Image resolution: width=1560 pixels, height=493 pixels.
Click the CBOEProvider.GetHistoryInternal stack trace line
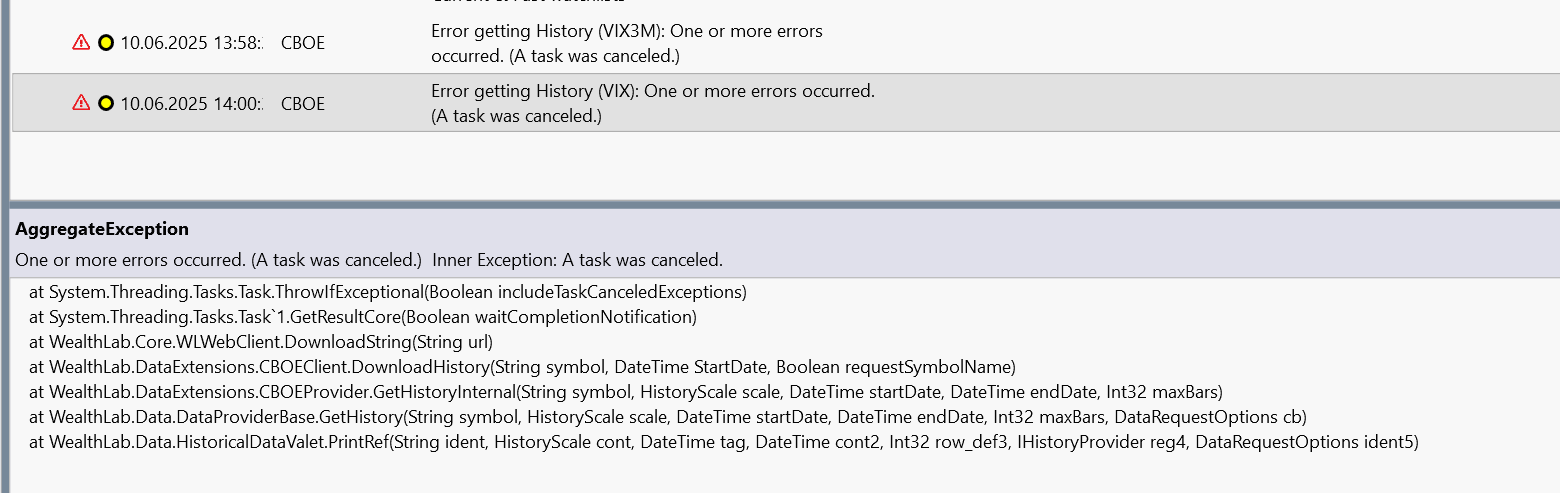(625, 391)
